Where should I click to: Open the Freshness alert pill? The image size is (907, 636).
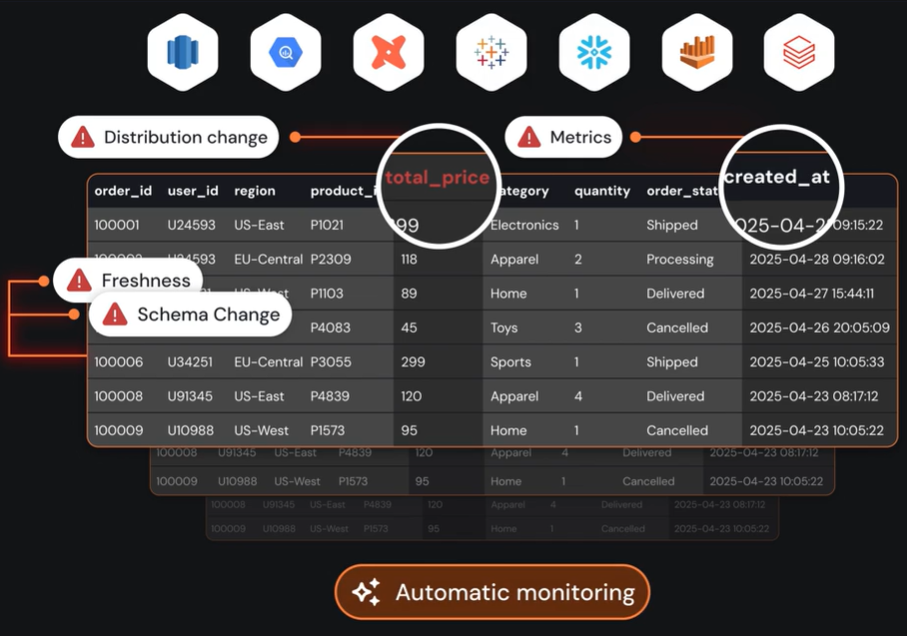[128, 280]
